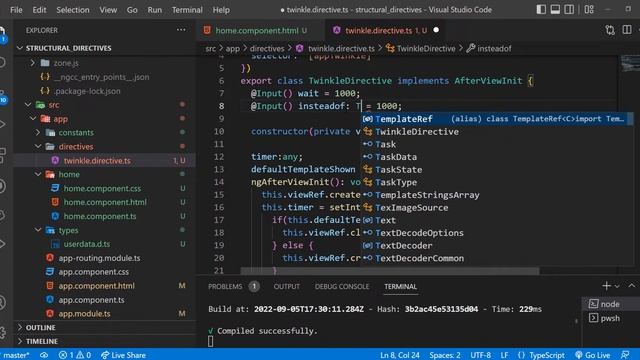Viewport: 640px width, 360px height.
Task: Click editor horizontal scrollbar
Action: (x=389, y=271)
